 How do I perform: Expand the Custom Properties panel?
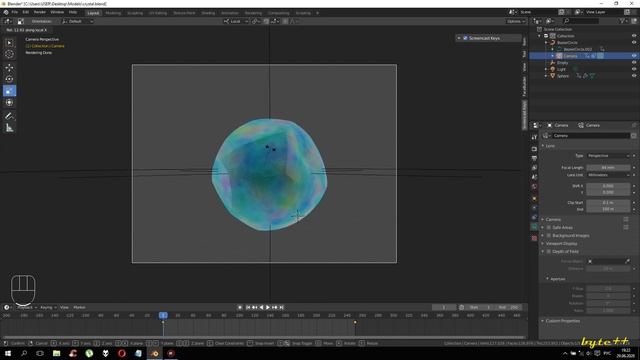click(561, 321)
